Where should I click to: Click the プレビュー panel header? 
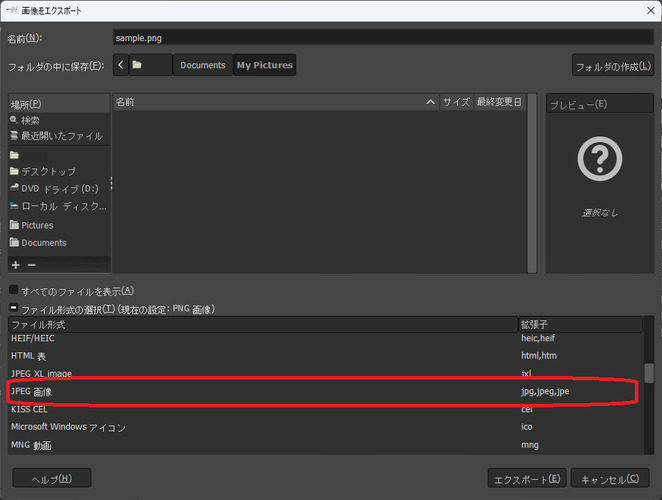pos(600,104)
